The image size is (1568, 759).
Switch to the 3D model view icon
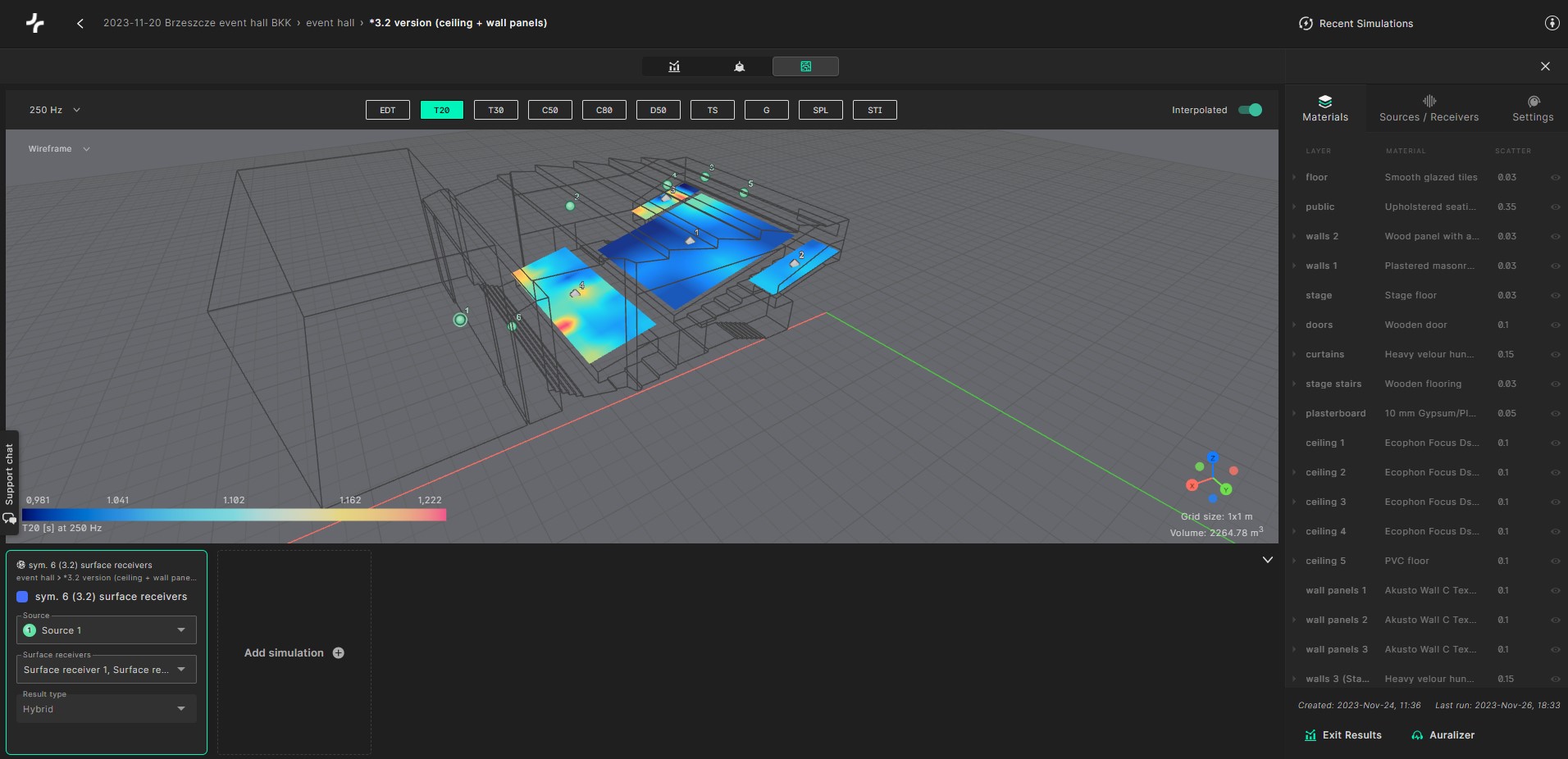click(x=739, y=66)
